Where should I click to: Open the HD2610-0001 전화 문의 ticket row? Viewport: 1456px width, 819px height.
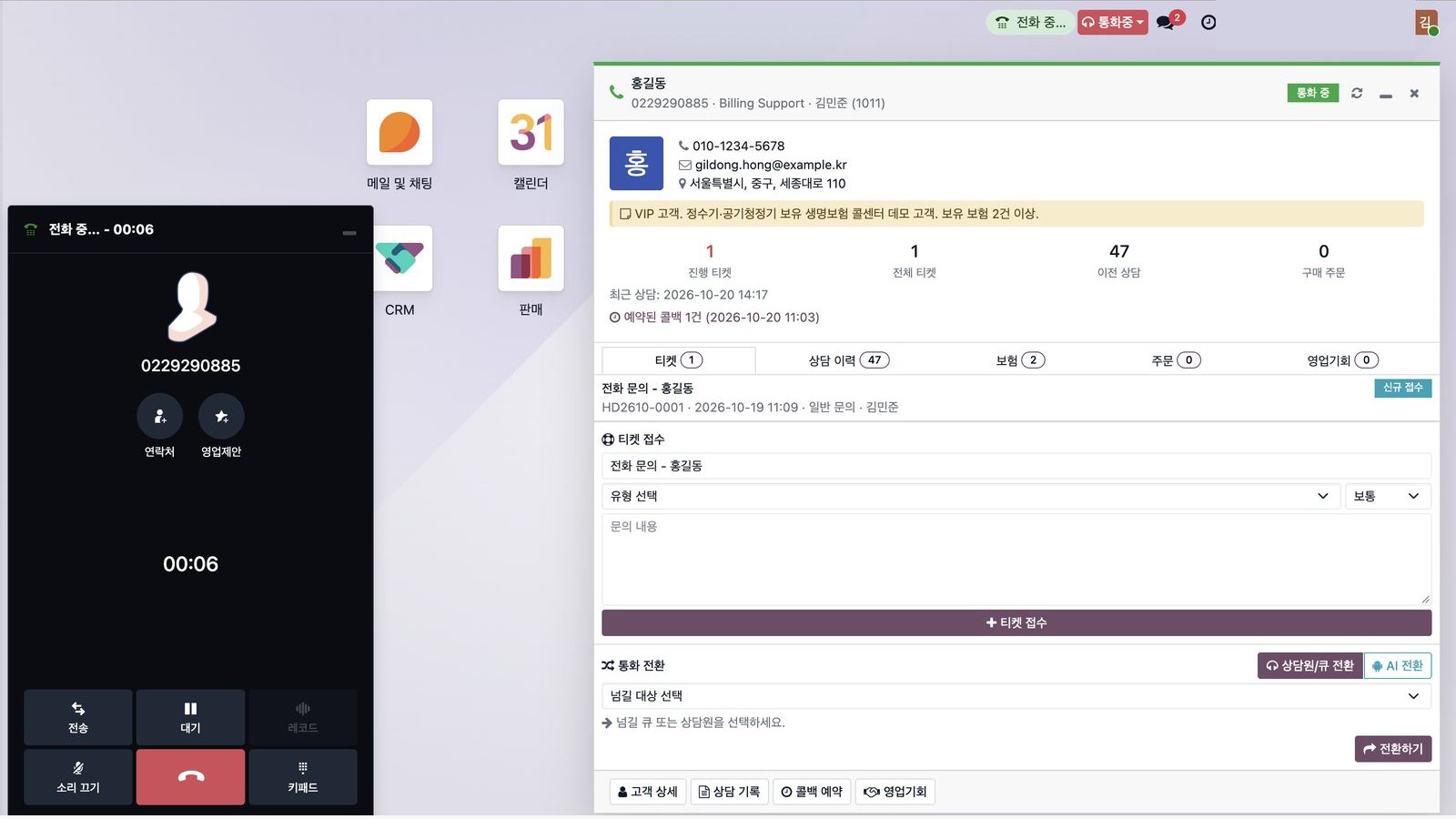tap(1016, 398)
